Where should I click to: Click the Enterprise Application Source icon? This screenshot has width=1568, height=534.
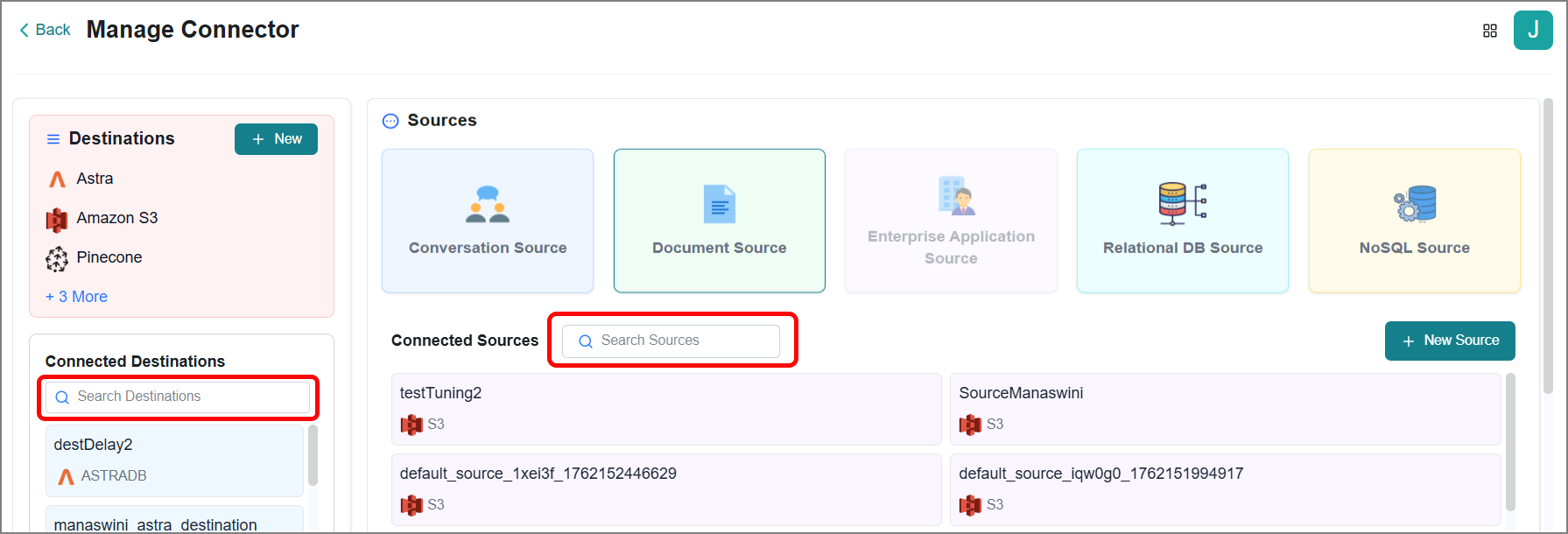click(956, 195)
